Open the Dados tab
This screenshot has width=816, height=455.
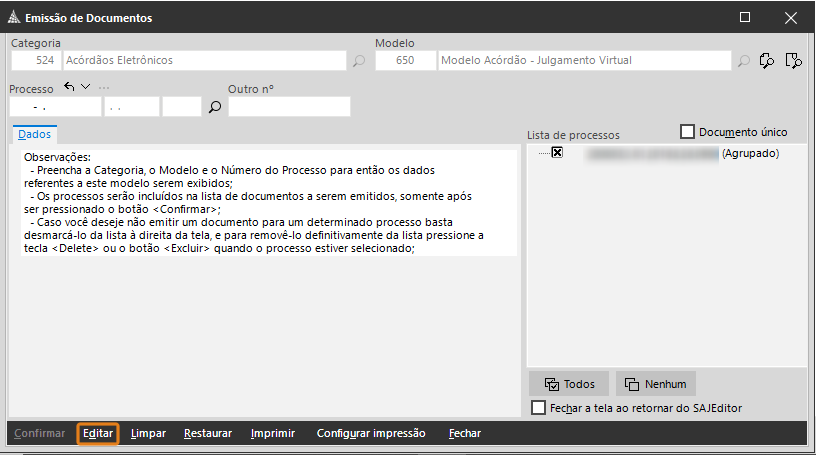click(x=35, y=133)
